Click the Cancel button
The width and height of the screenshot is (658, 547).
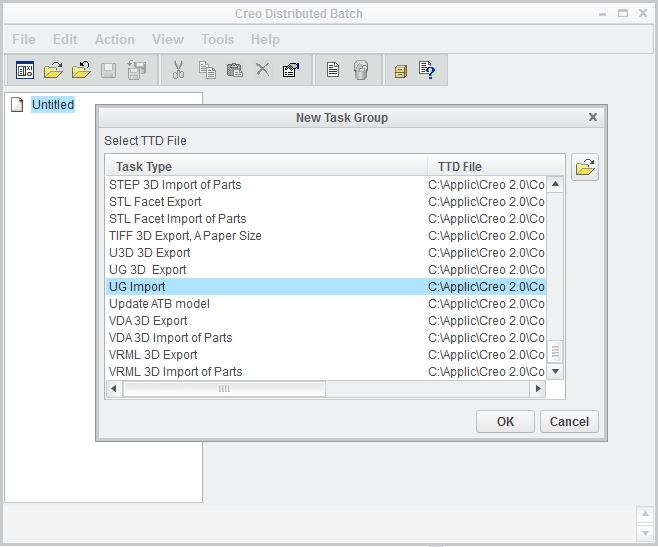[x=569, y=421]
